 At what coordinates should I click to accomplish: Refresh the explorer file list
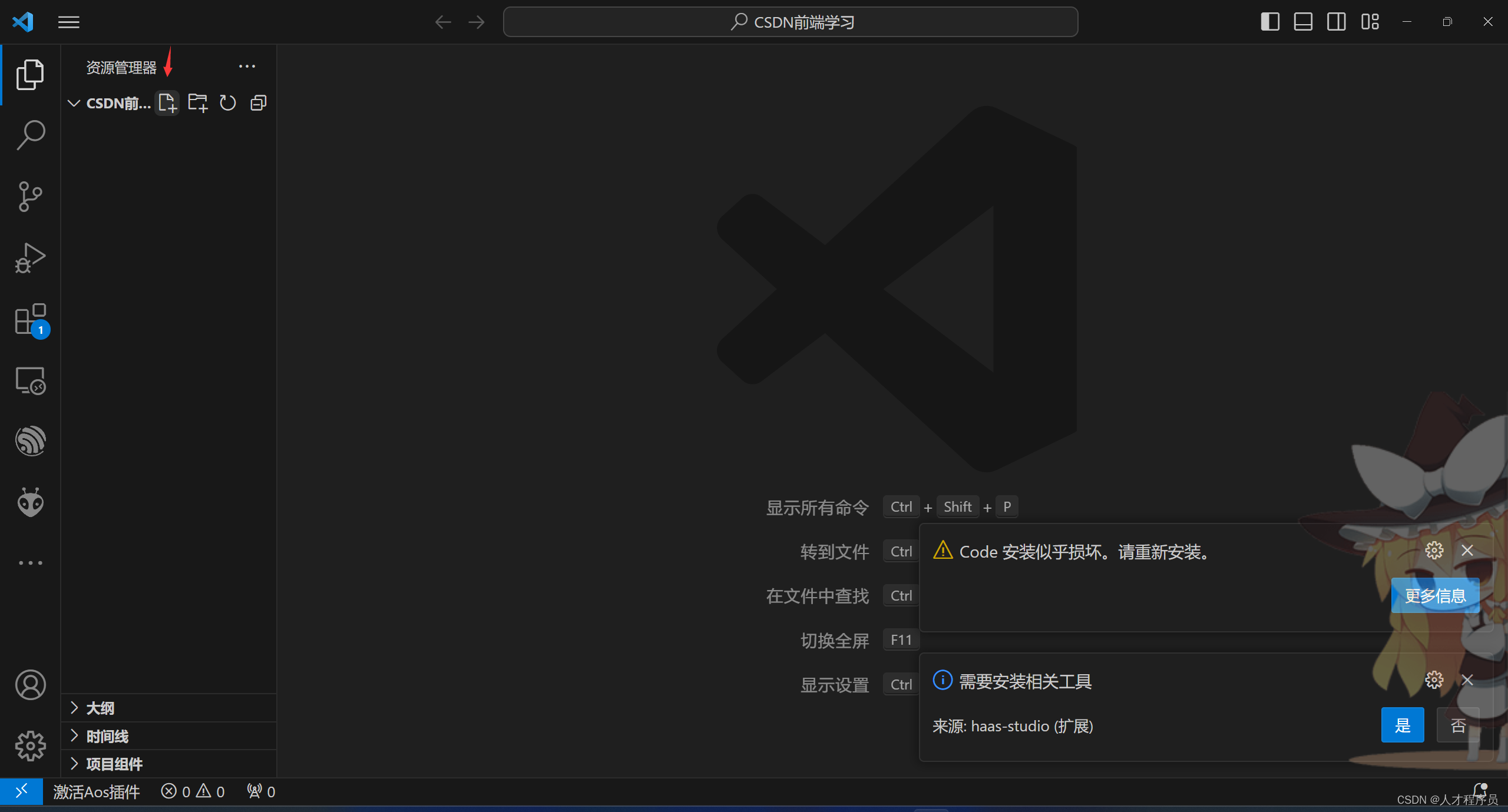(x=227, y=102)
